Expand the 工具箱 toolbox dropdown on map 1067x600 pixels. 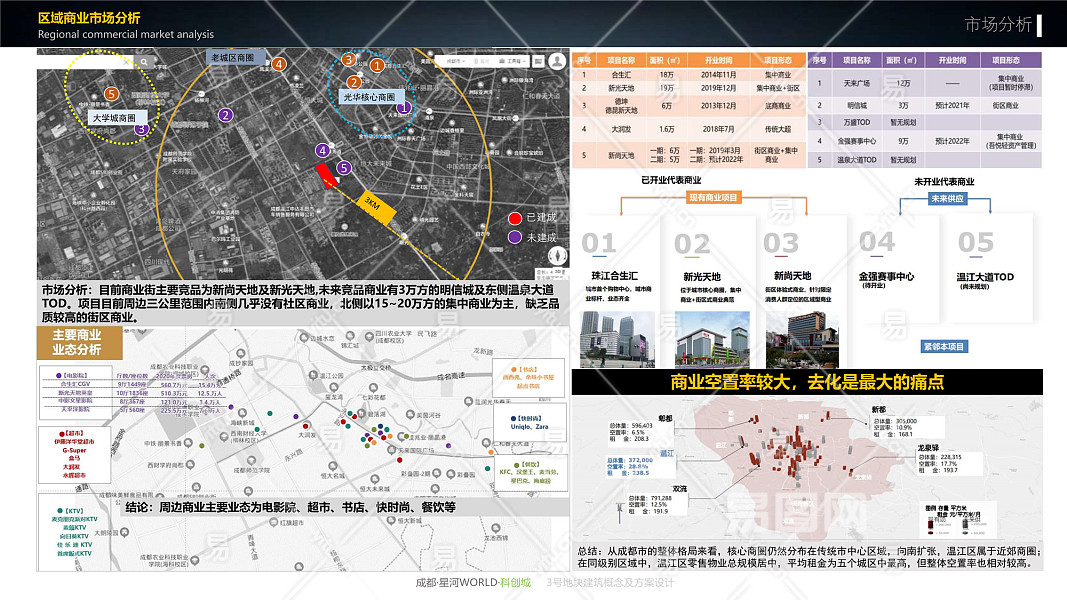(514, 61)
